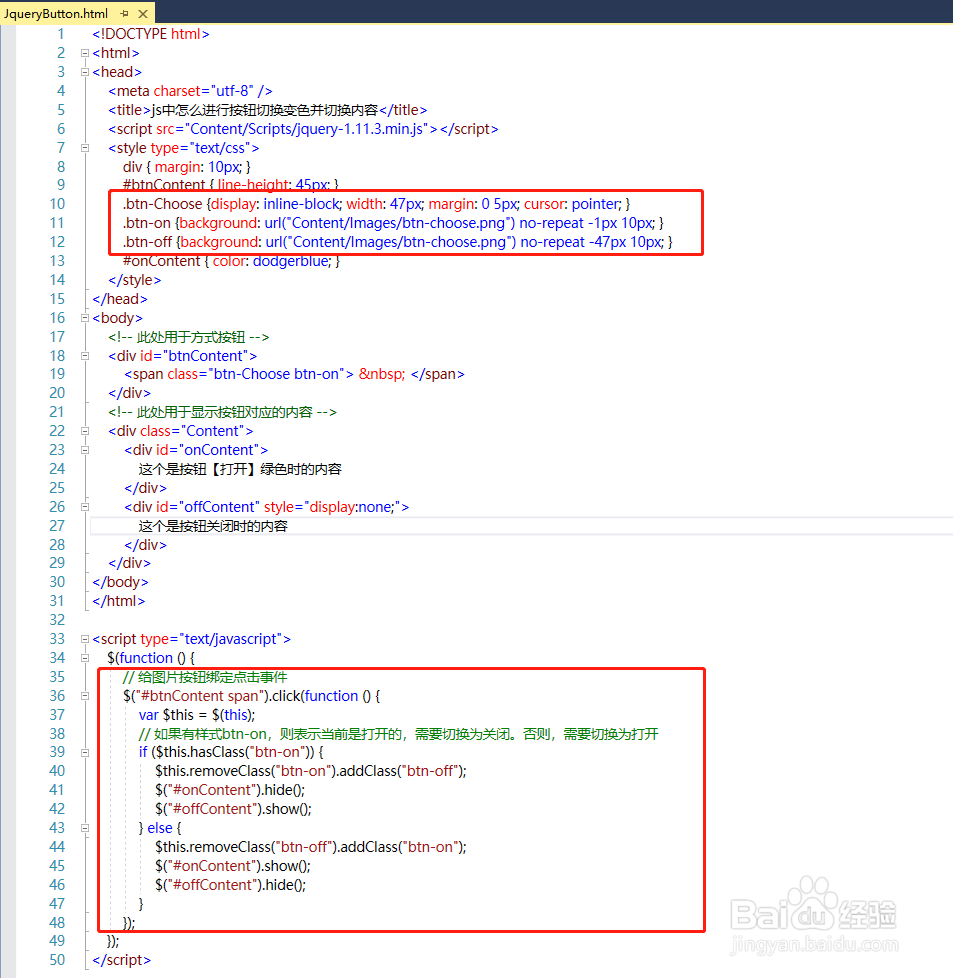Click the <!DOCTYPE html> declaration text

tap(151, 34)
